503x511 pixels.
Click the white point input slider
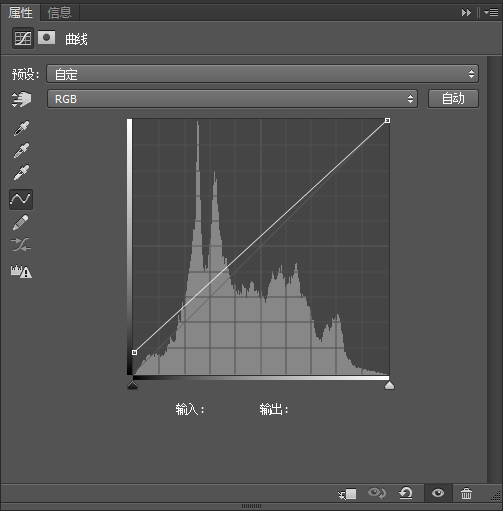point(389,385)
